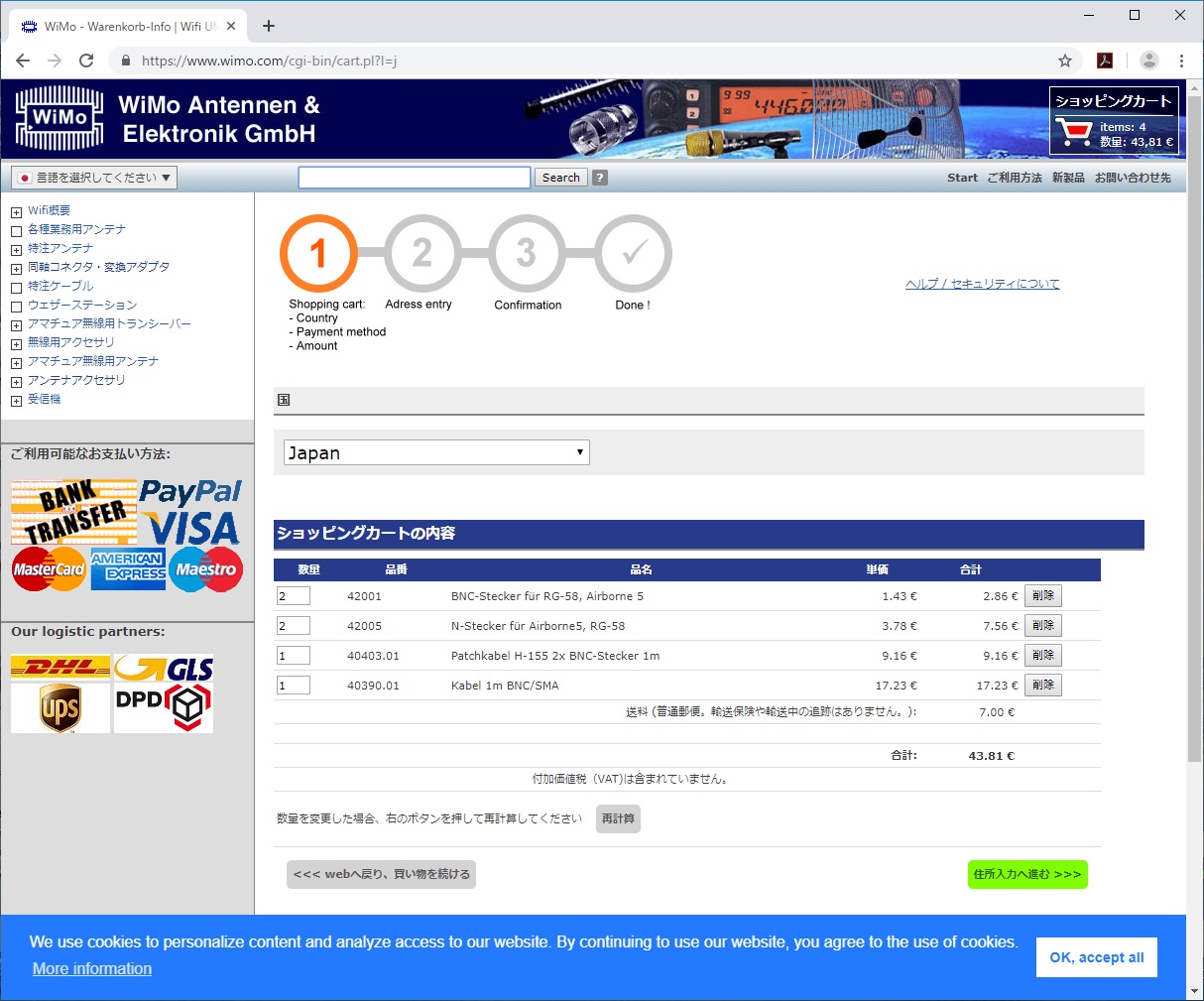Click the VISA payment logo

[190, 527]
